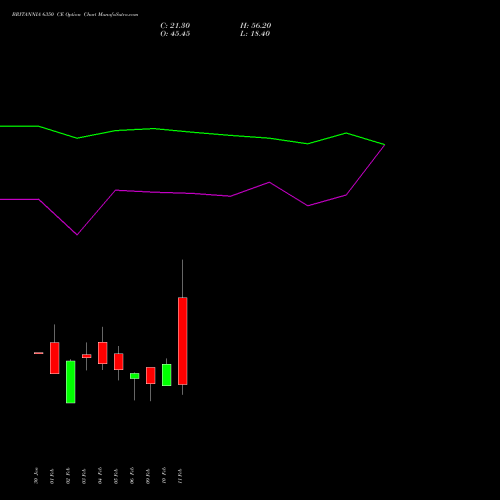Click the large green candlestick for 02 Feb

click(x=71, y=382)
